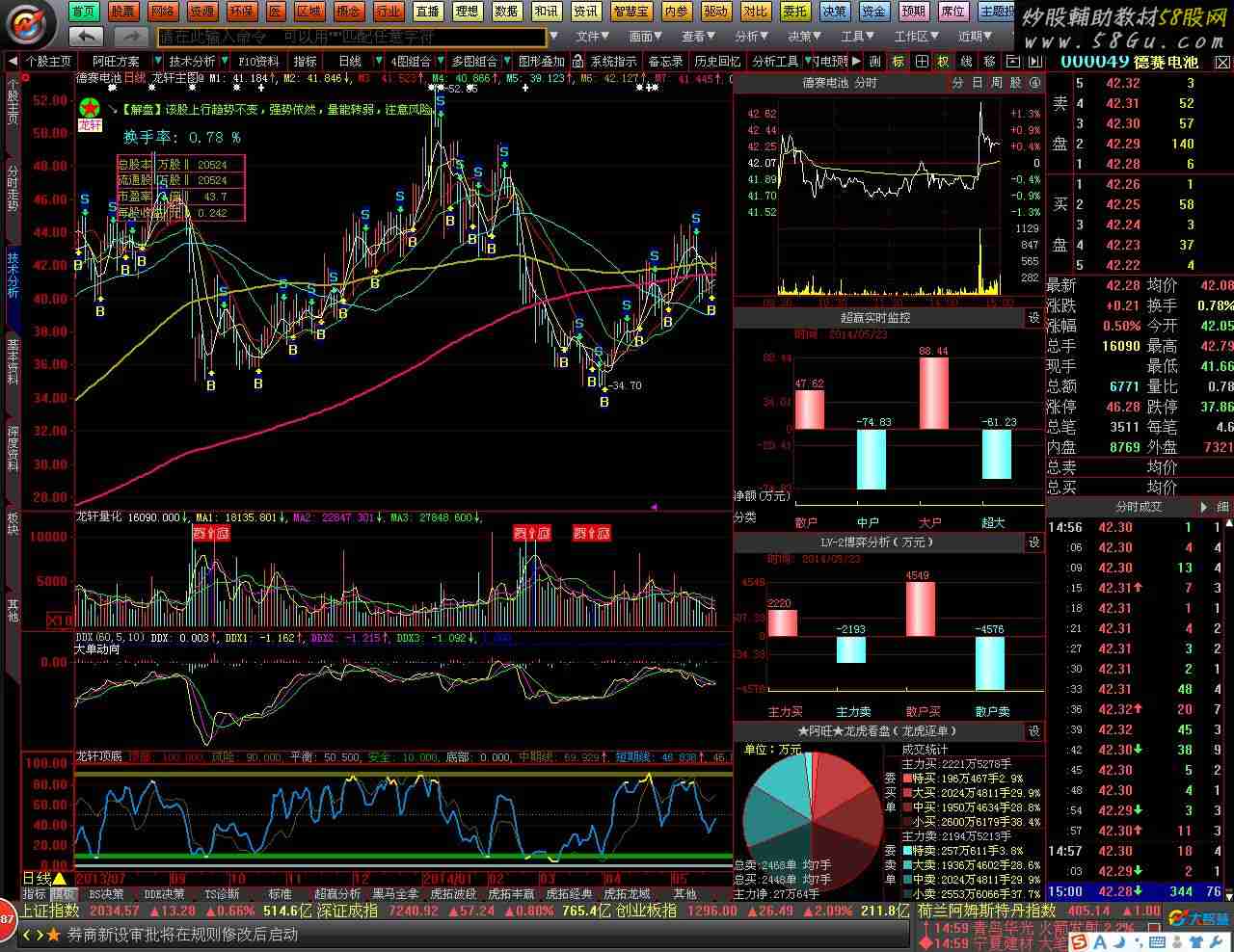Open the 画面 dropdown menu
Viewport: 1234px width, 952px height.
point(645,37)
